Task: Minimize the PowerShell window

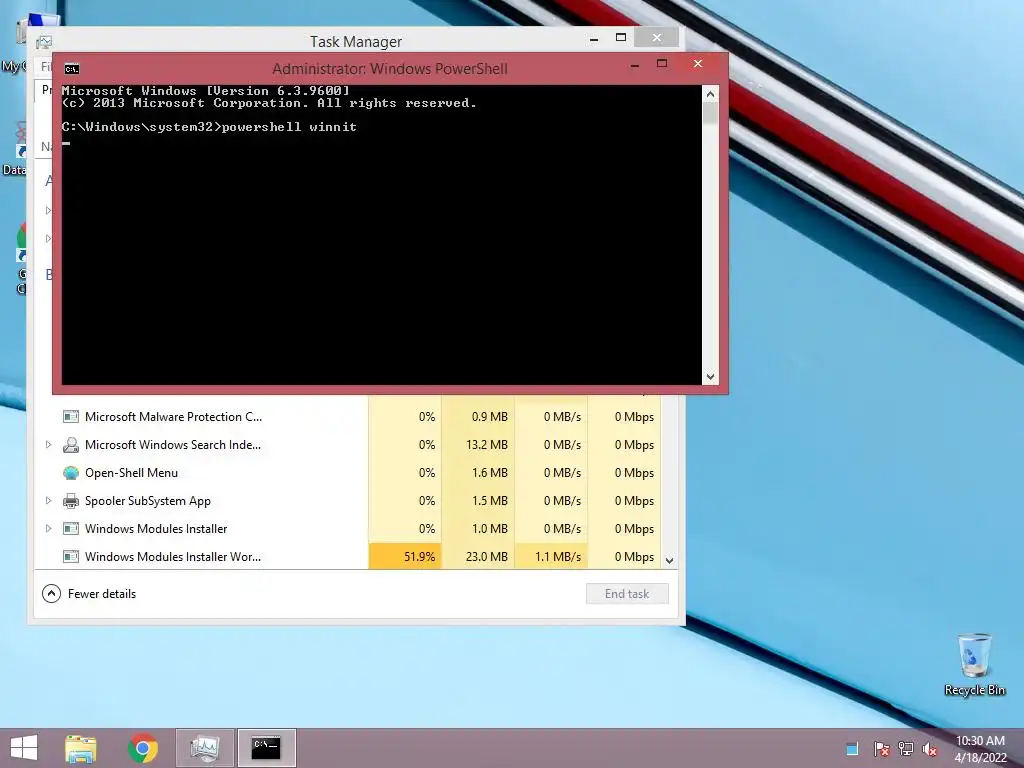Action: (x=635, y=65)
